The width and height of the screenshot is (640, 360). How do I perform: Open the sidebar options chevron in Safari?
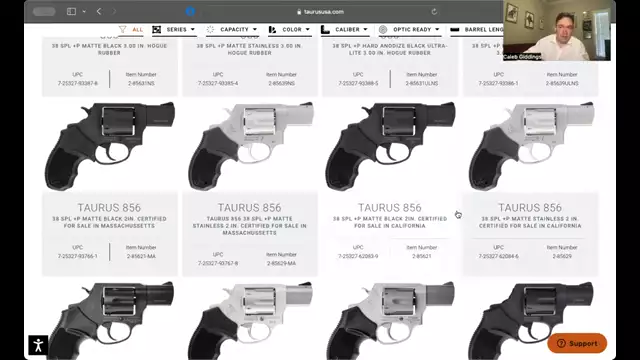click(84, 11)
